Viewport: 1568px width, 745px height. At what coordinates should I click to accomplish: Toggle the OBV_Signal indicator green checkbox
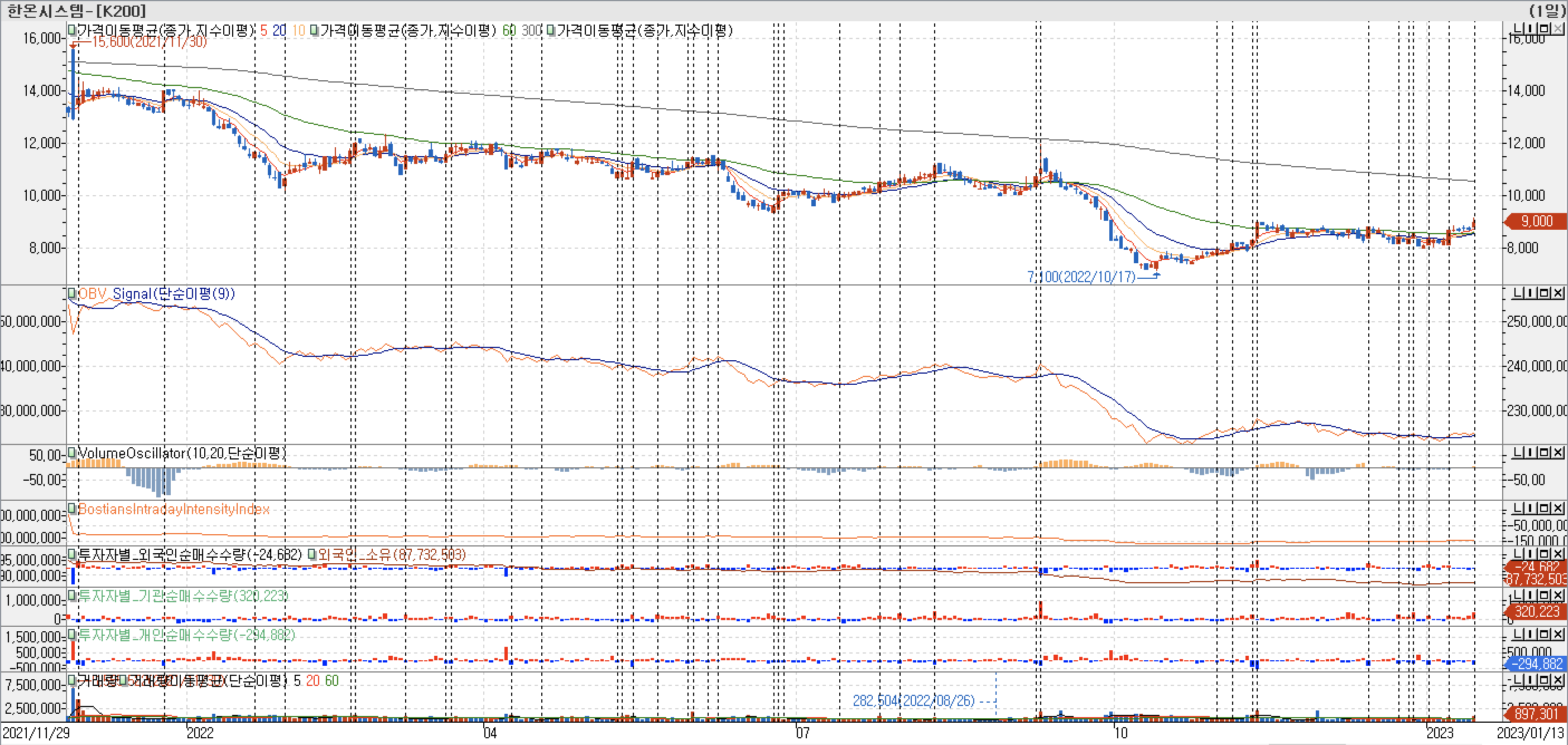[x=71, y=294]
